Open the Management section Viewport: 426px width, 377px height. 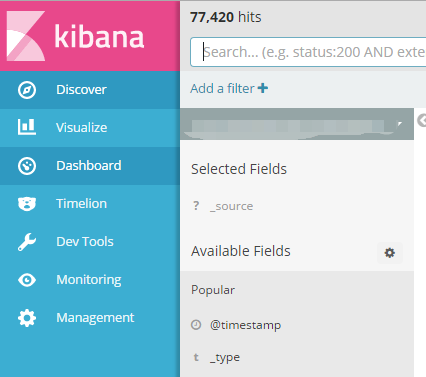pyautogui.click(x=90, y=318)
